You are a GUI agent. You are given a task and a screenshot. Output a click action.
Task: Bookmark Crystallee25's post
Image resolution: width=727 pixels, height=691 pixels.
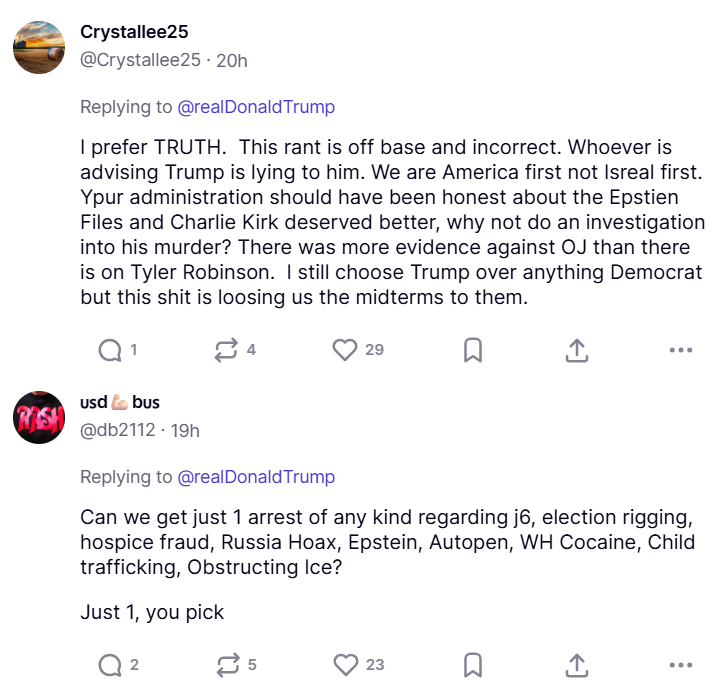473,350
